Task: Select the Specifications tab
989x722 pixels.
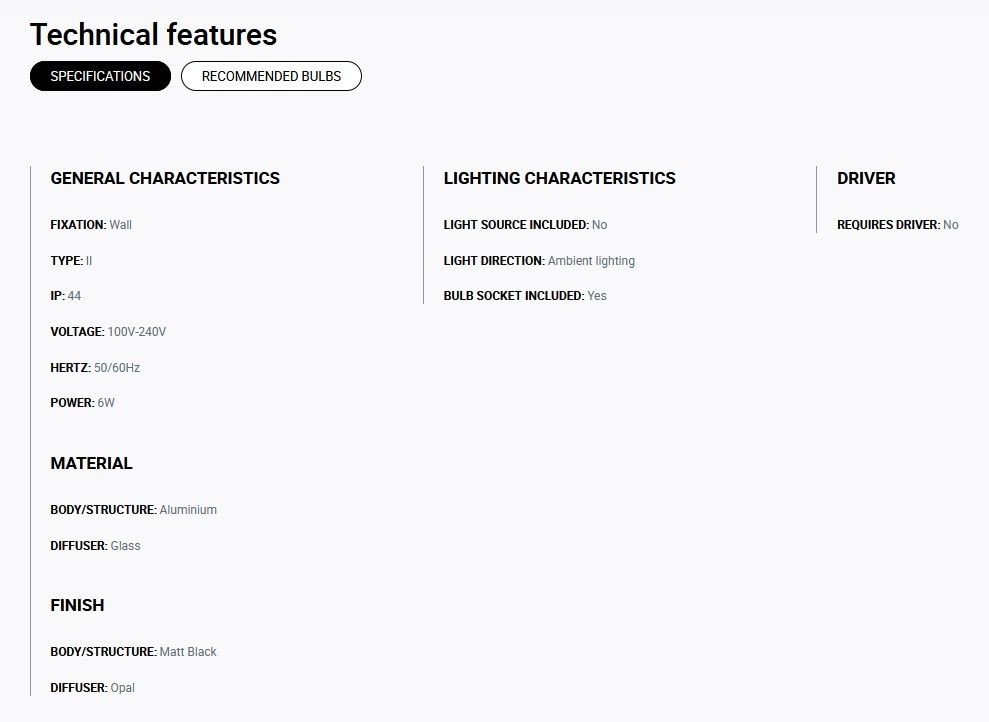Action: (x=100, y=76)
